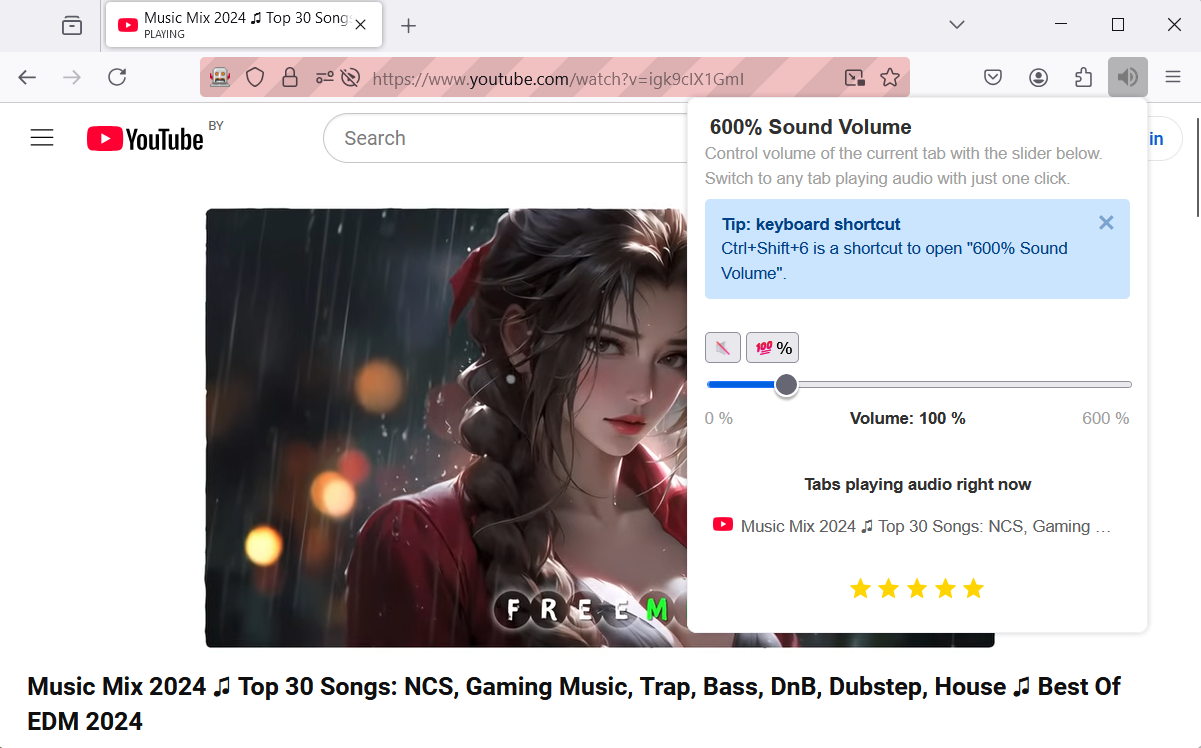
Task: Click the 'Volume: 100 %' label
Action: [908, 418]
